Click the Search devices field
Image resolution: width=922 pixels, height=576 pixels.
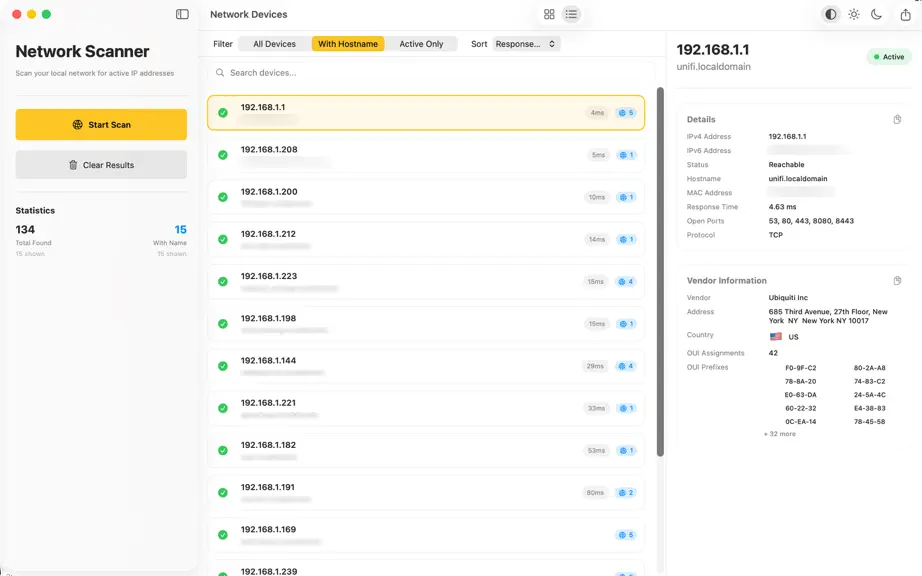point(431,73)
